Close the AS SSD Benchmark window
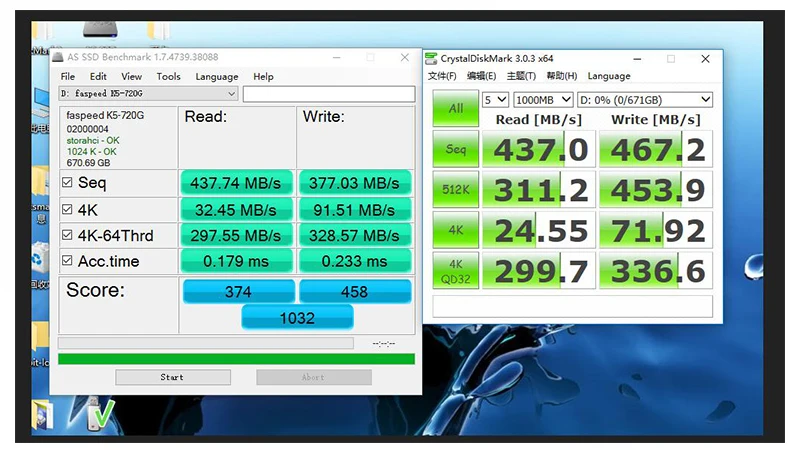800x450 pixels. click(x=405, y=57)
